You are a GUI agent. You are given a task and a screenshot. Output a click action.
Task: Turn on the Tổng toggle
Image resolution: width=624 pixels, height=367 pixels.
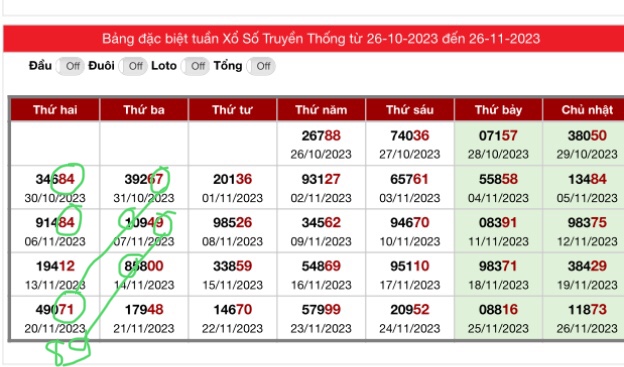click(261, 66)
